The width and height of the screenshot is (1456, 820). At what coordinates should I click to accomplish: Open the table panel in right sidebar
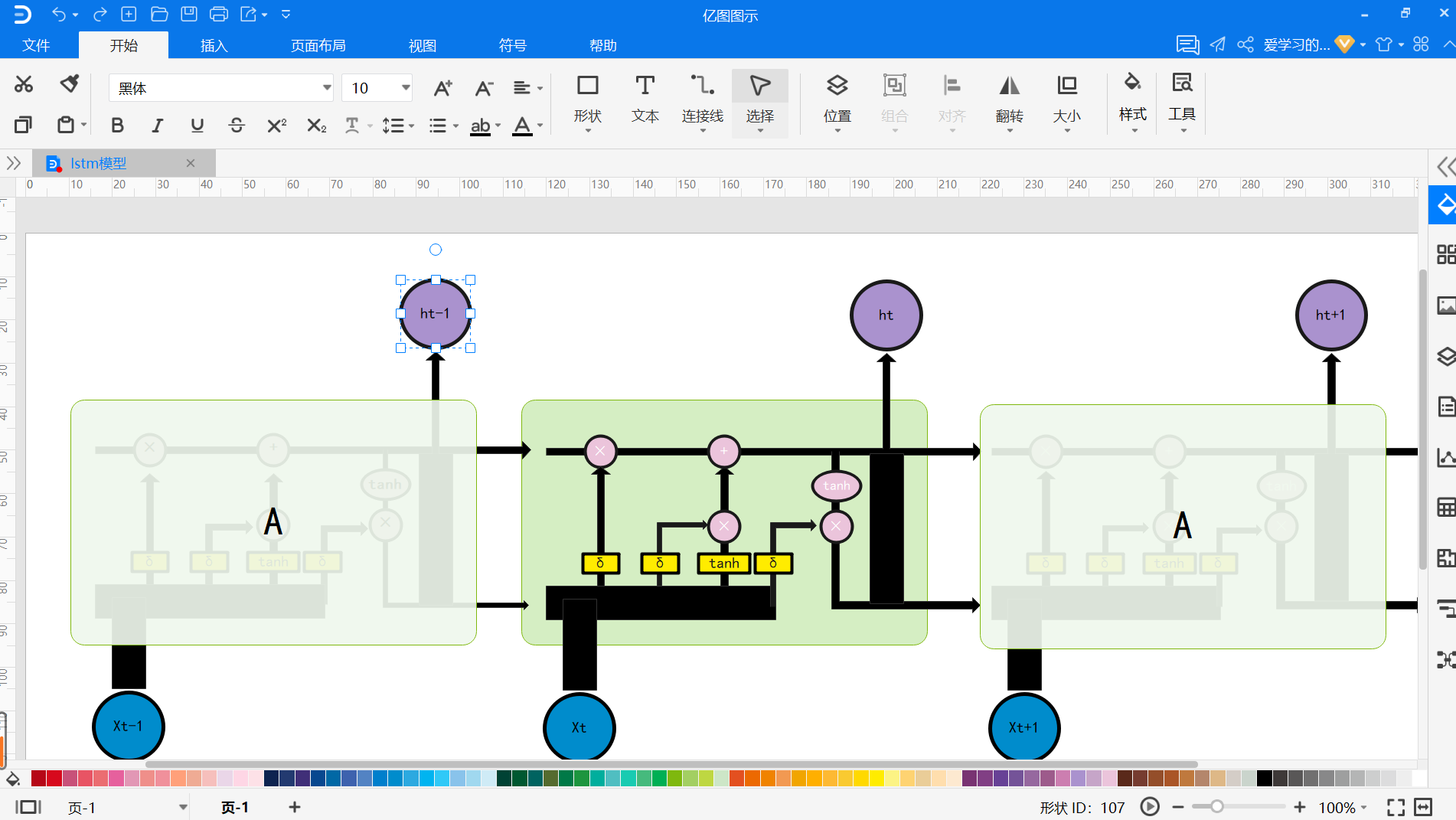pyautogui.click(x=1445, y=507)
